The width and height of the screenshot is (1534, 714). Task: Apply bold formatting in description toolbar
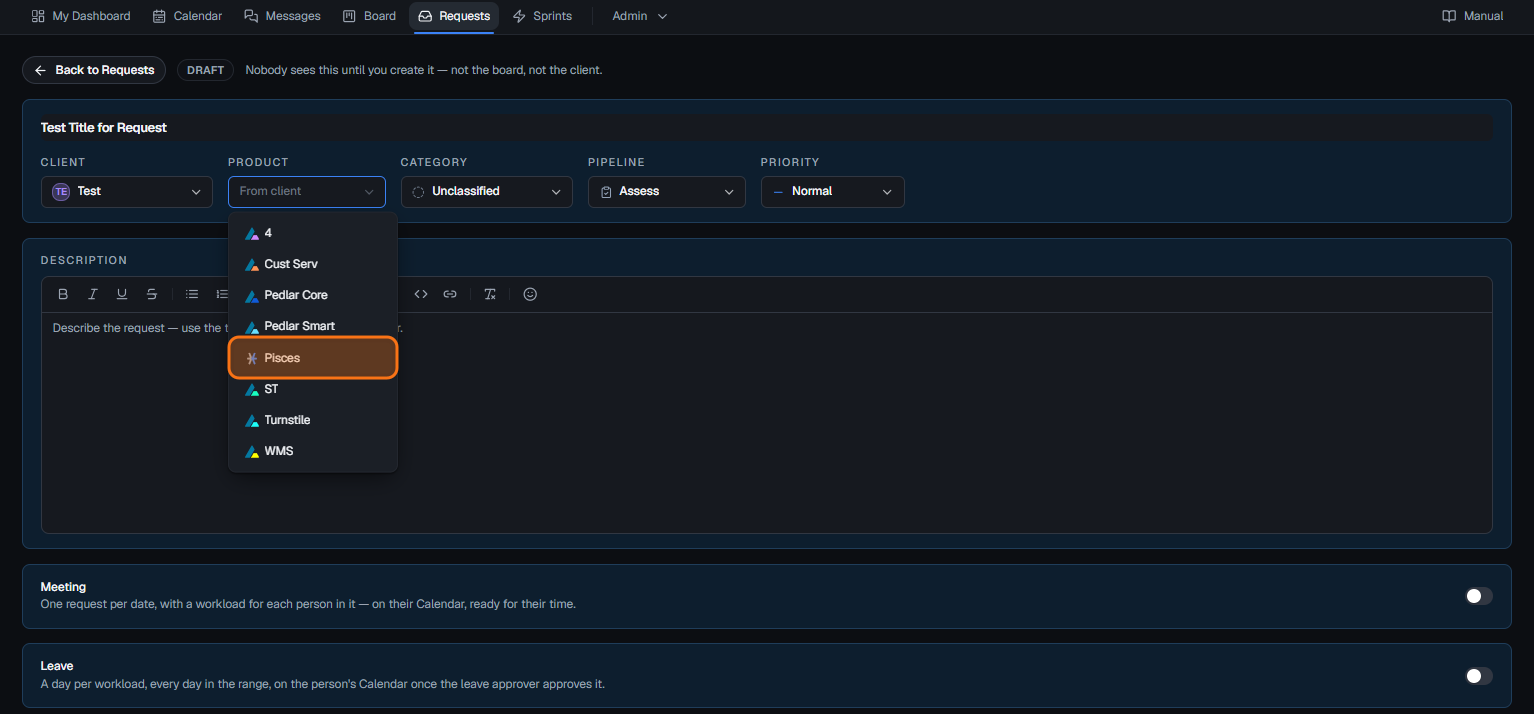tap(63, 294)
